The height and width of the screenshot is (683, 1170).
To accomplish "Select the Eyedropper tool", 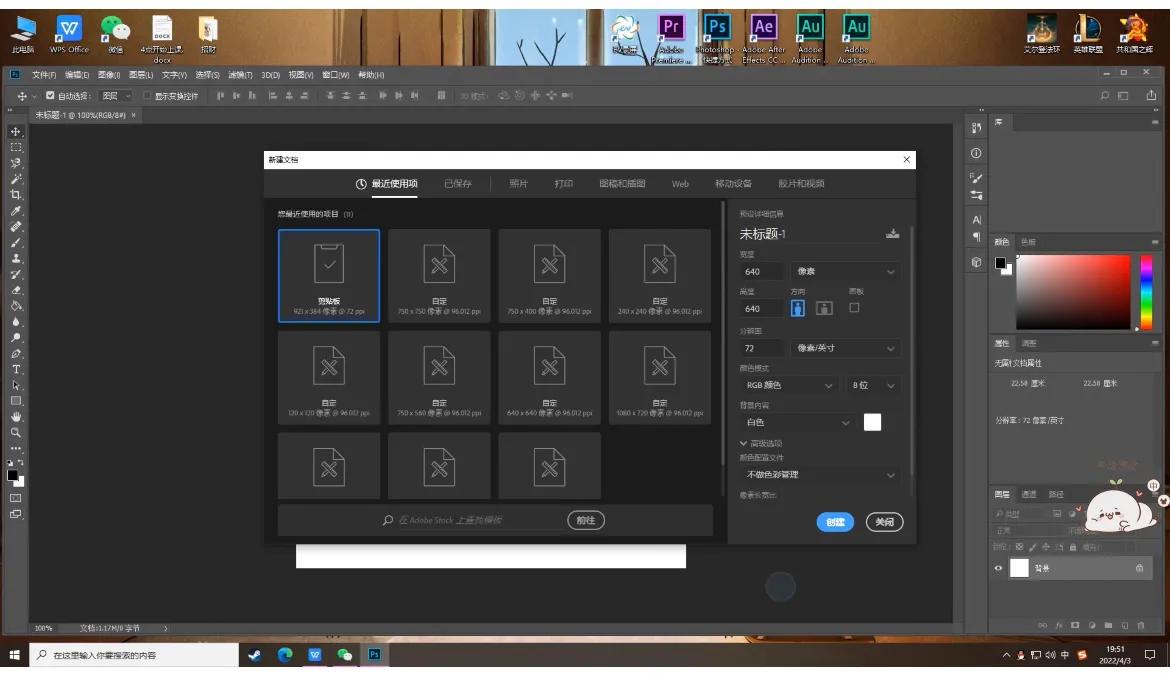I will (x=16, y=211).
